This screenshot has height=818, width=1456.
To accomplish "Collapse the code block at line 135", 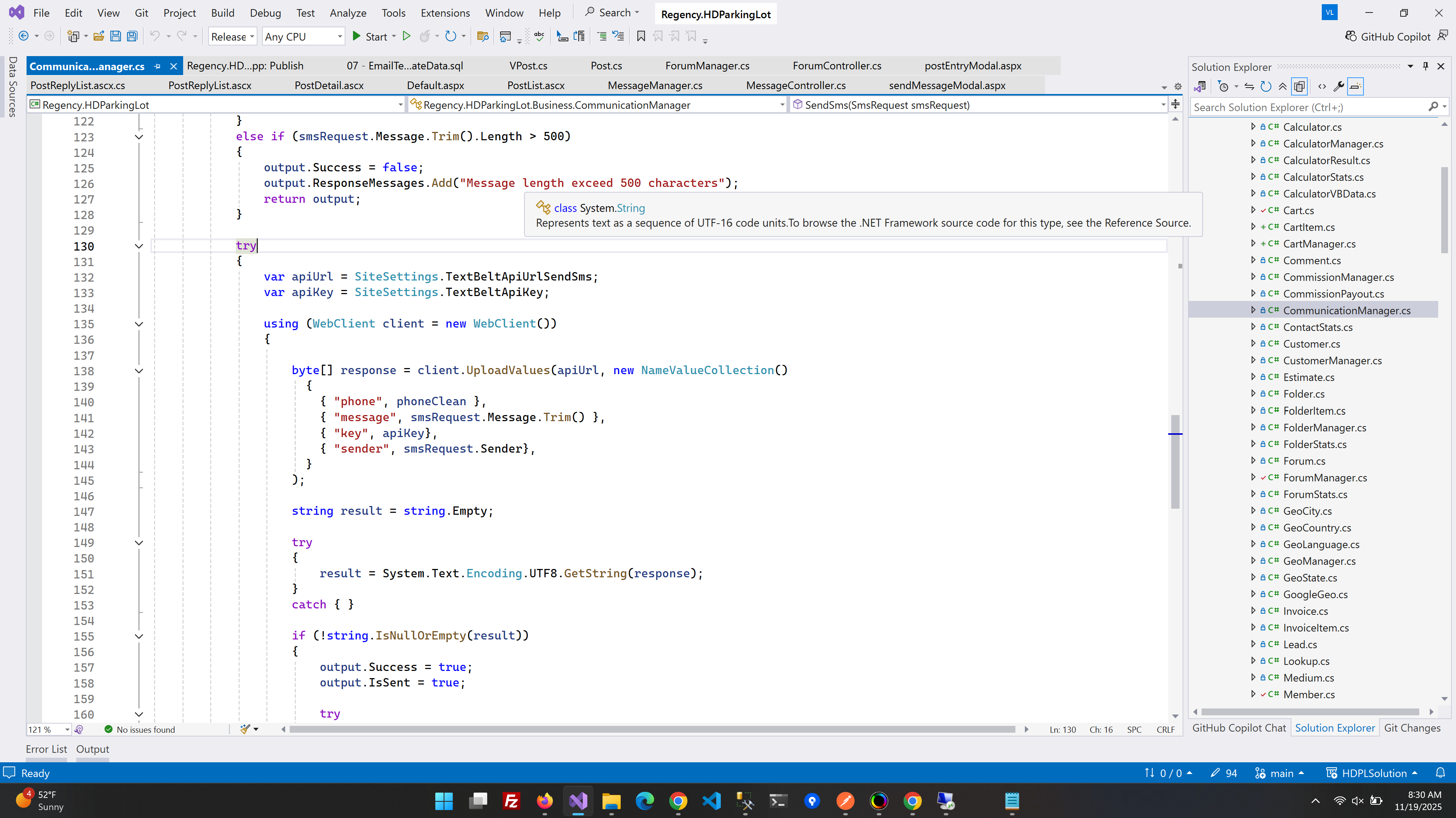I will point(138,324).
